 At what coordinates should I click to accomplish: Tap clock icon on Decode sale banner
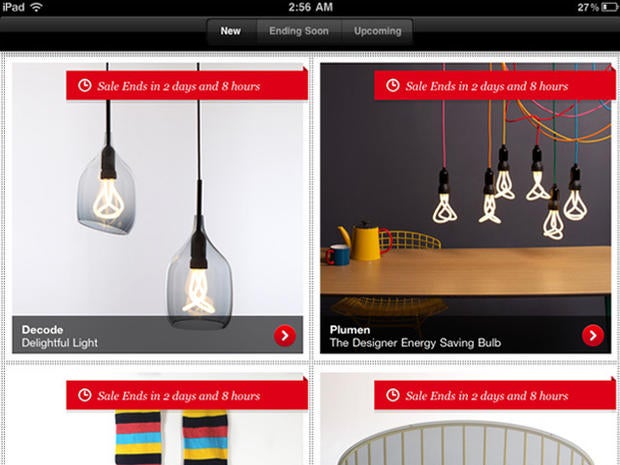click(x=85, y=85)
